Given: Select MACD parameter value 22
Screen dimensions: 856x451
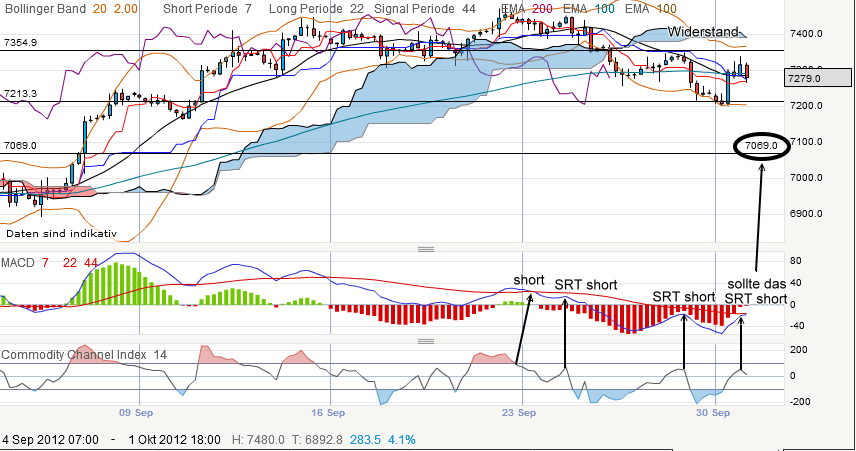Looking at the screenshot, I should 70,263.
